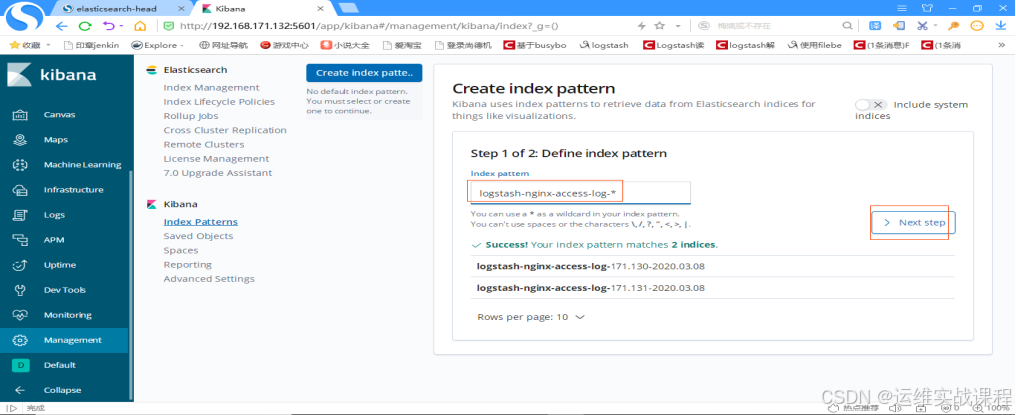Open 7.0 Upgrade Assistant

pyautogui.click(x=218, y=173)
